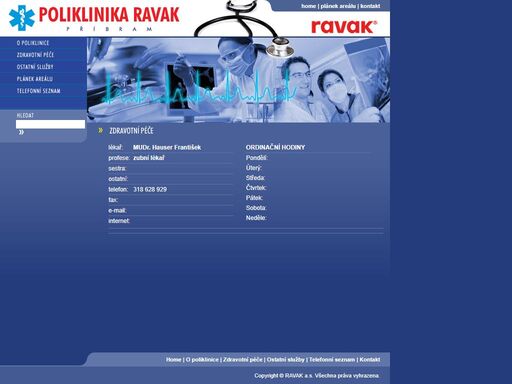This screenshot has width=512, height=384.
Task: Click footer Zdravotní péče link
Action: (243, 360)
